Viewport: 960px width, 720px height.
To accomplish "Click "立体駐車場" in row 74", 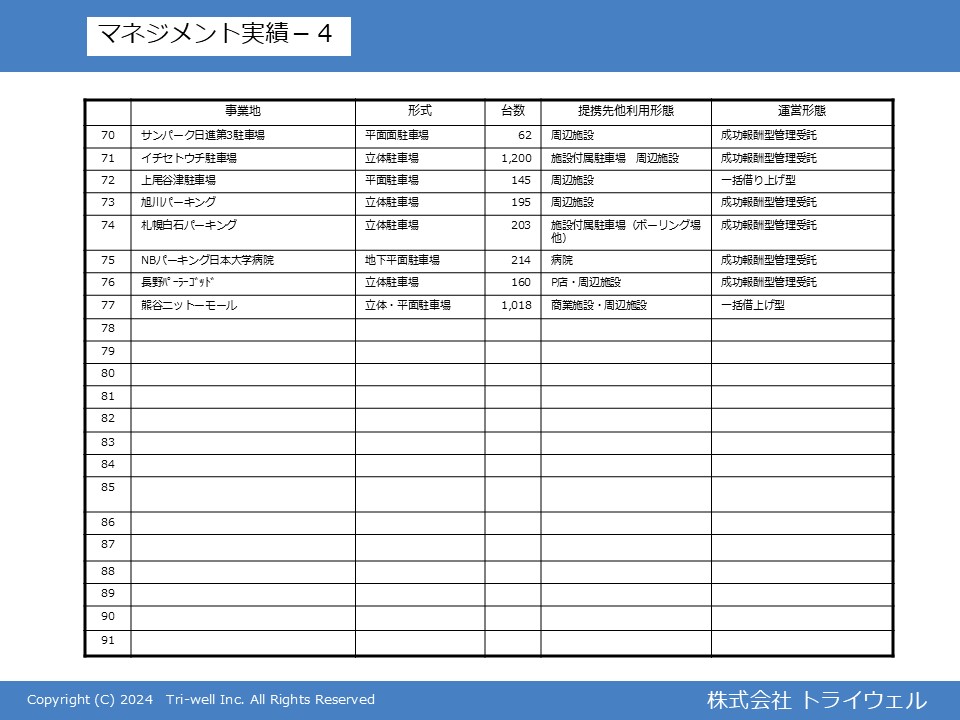I will pos(392,225).
